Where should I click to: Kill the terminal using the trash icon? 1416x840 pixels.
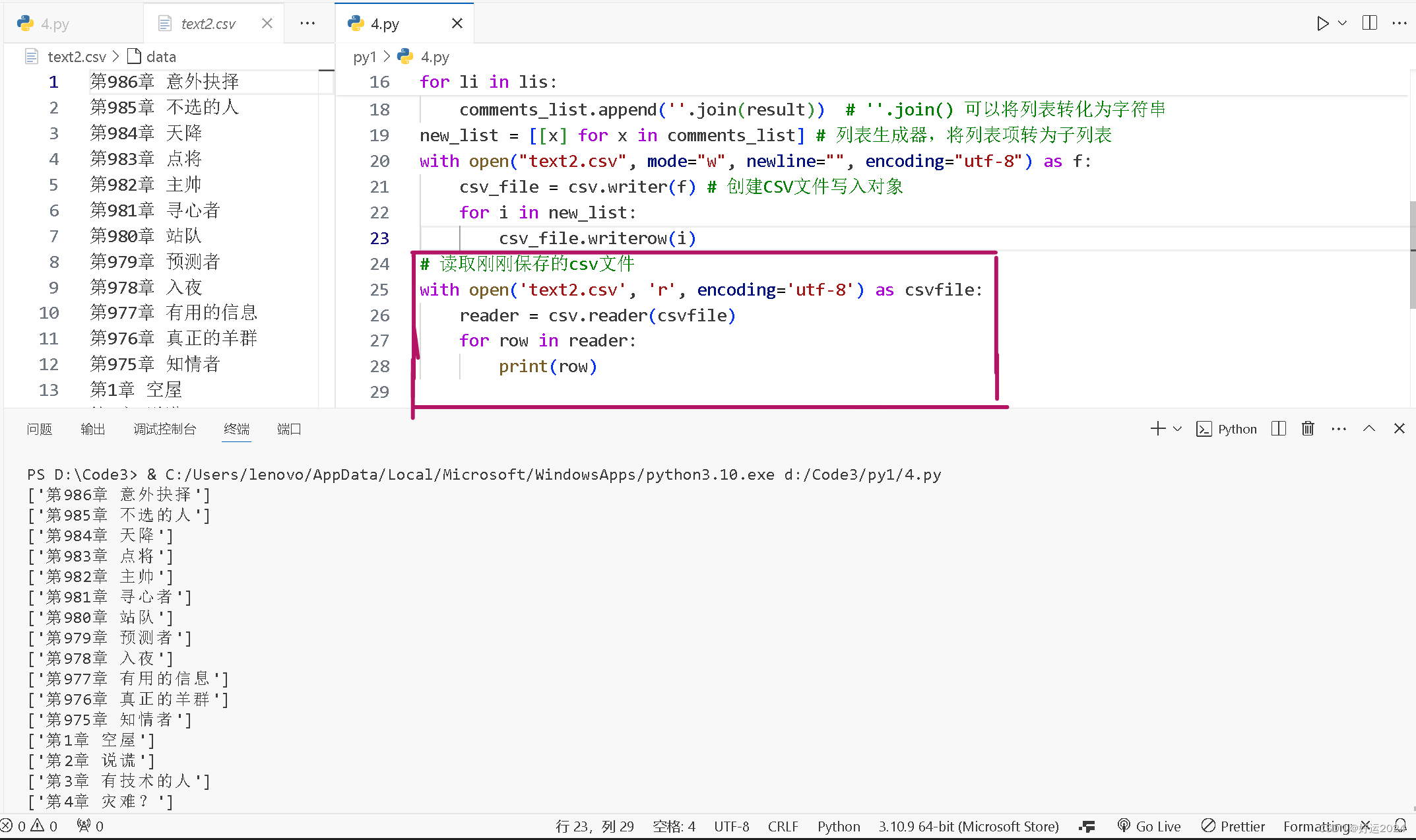pos(1308,428)
